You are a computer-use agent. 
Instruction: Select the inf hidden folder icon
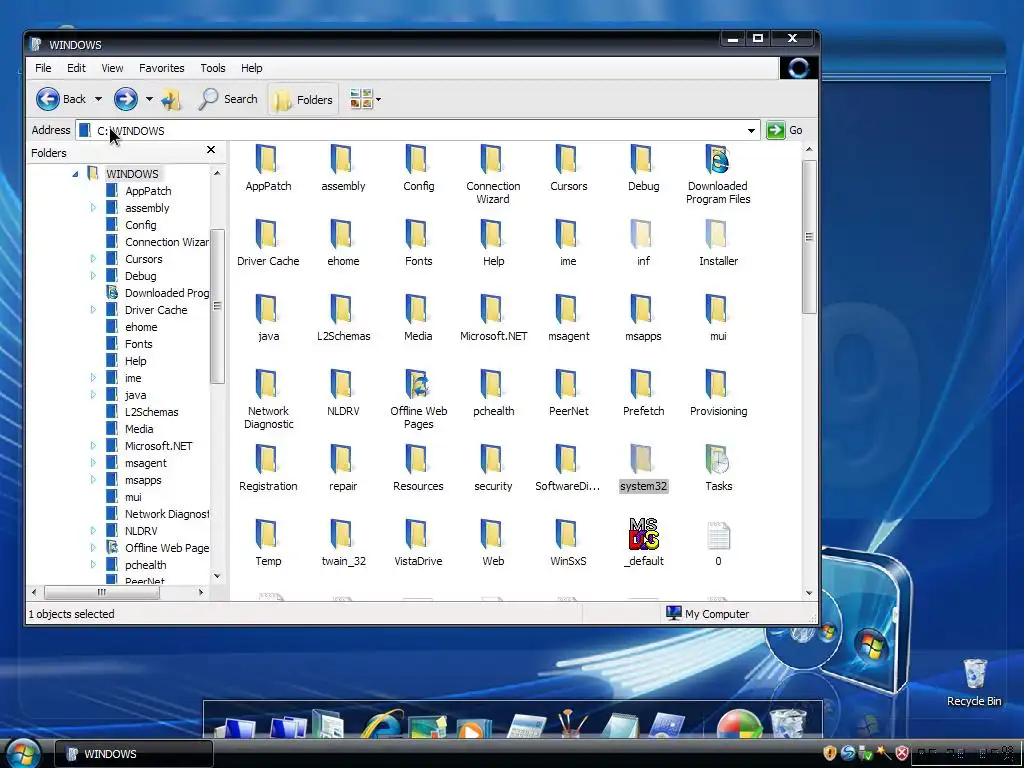(x=643, y=235)
